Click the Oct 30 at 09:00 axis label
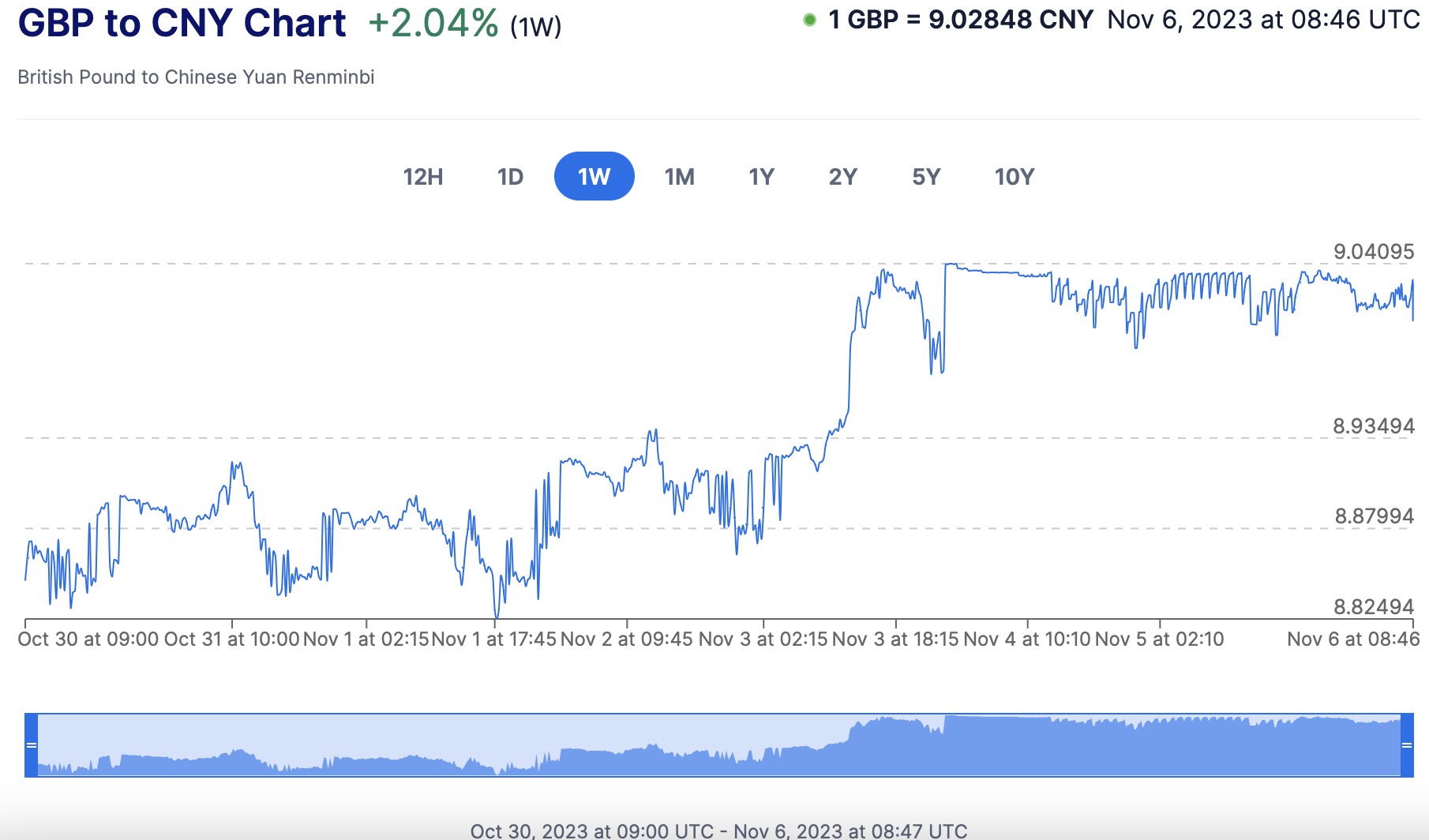This screenshot has width=1429, height=840. (88, 639)
